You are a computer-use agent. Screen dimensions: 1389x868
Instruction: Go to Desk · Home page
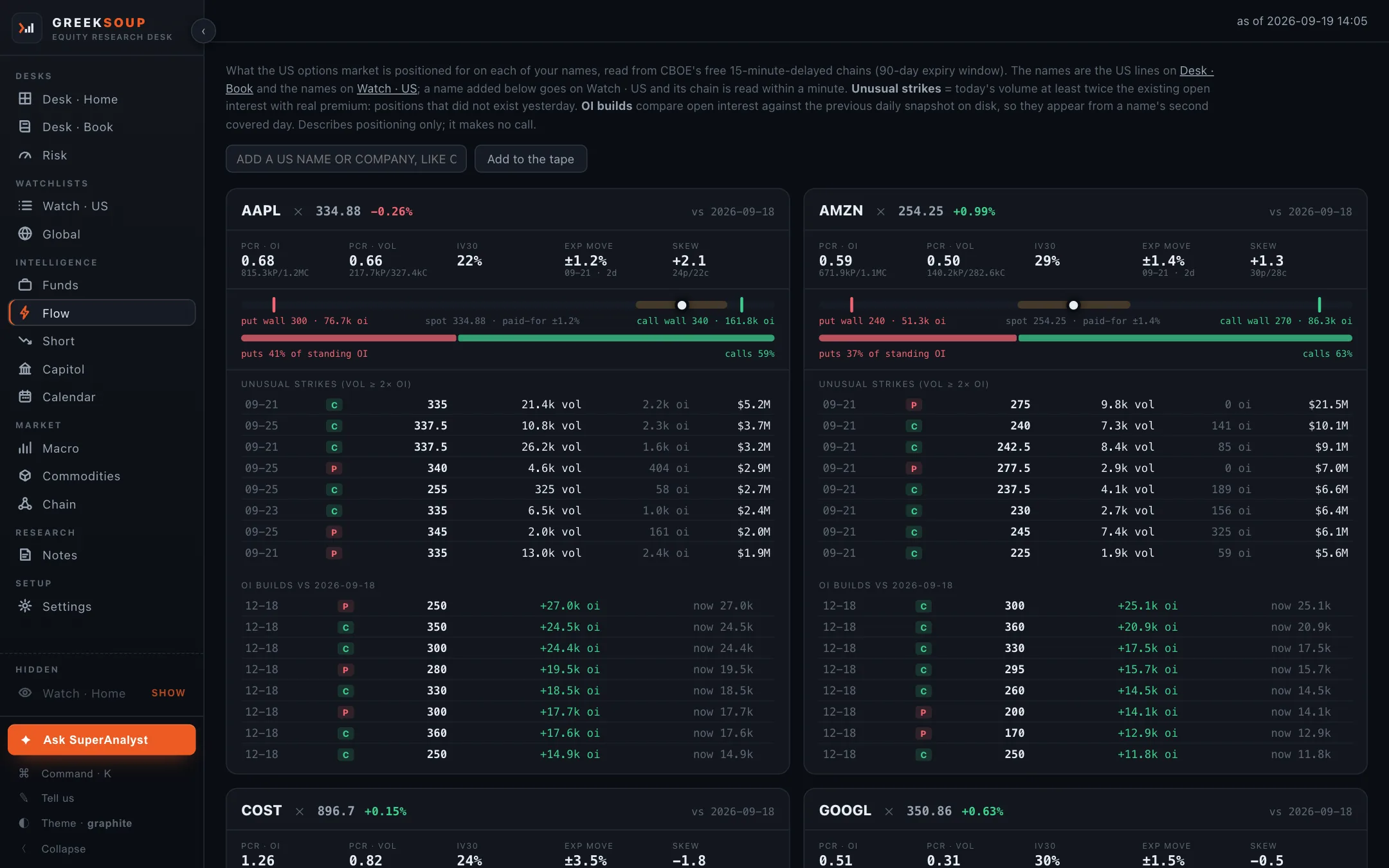coord(102,99)
